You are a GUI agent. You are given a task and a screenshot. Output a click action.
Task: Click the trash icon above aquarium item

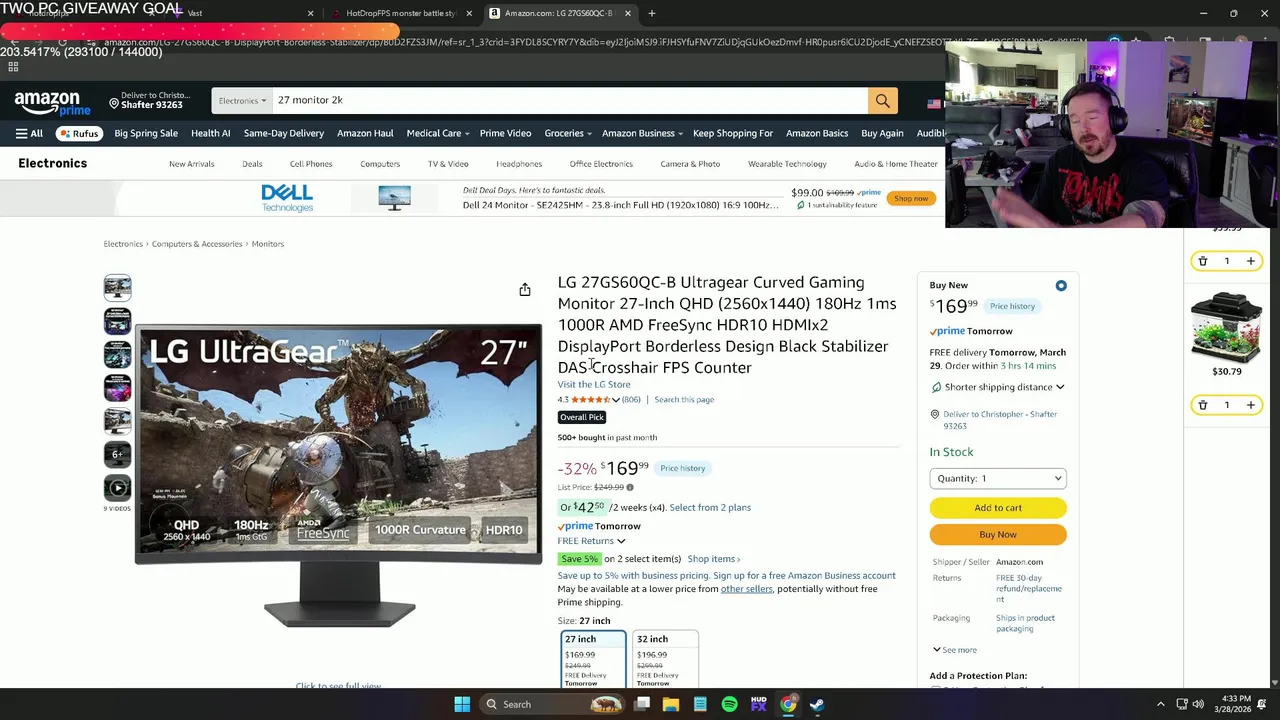coord(1203,261)
